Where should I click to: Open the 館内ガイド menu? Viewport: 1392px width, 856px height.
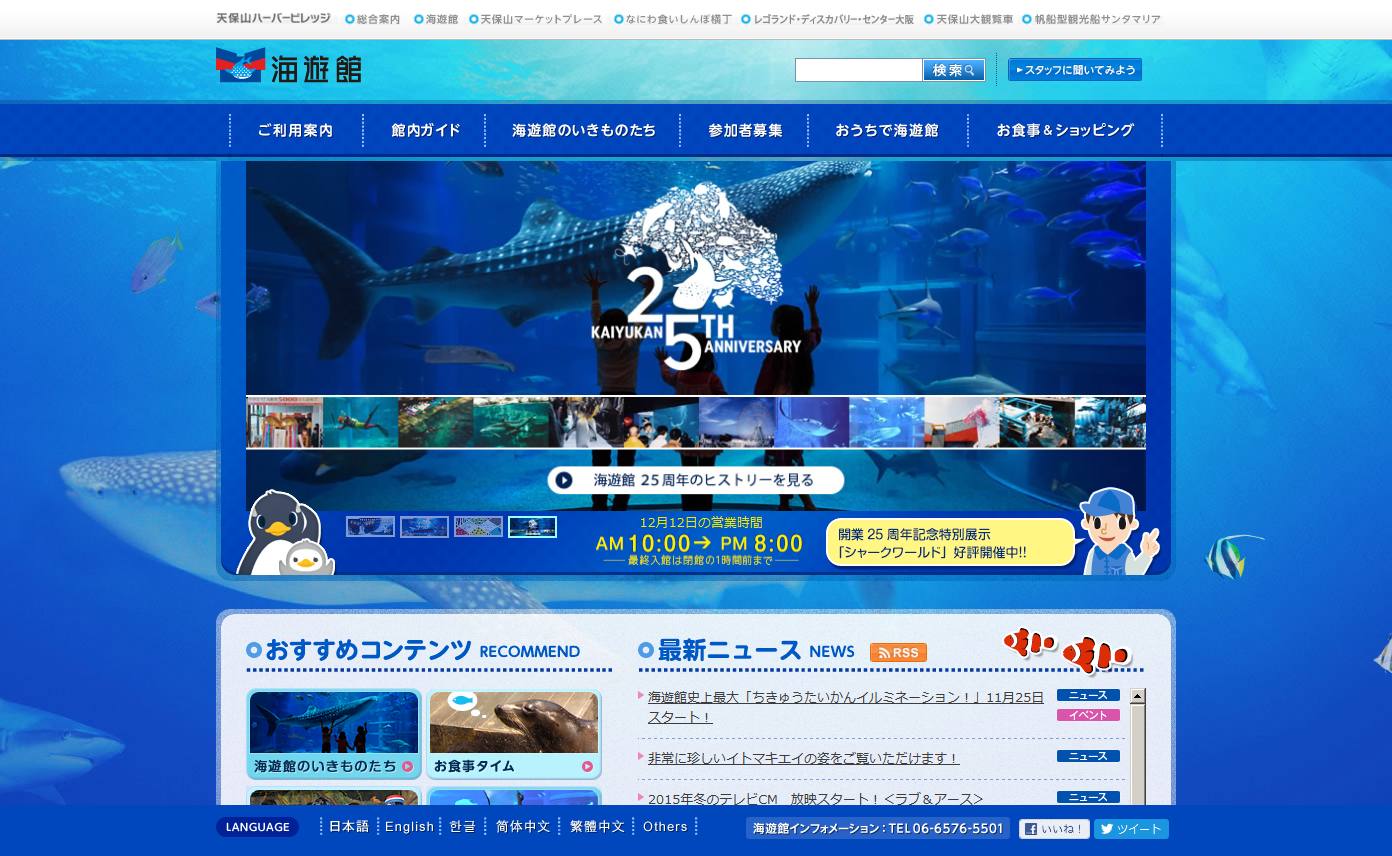[426, 130]
